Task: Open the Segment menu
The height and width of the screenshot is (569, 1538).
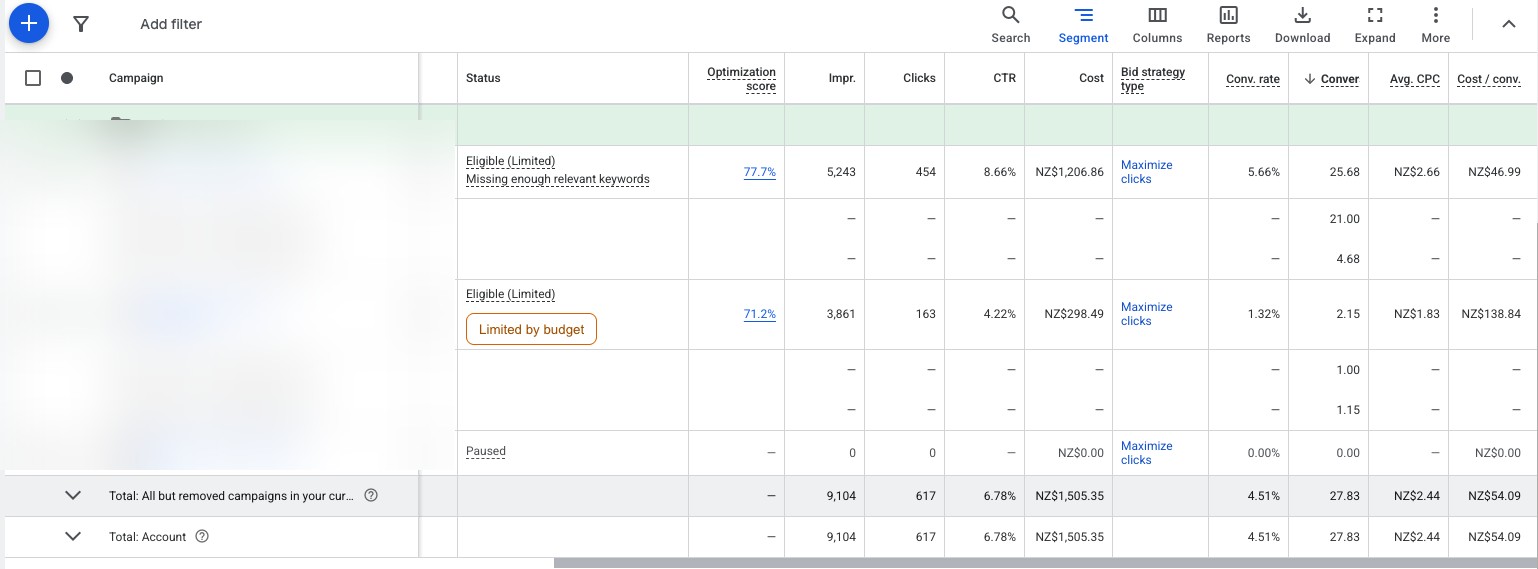Action: tap(1083, 25)
